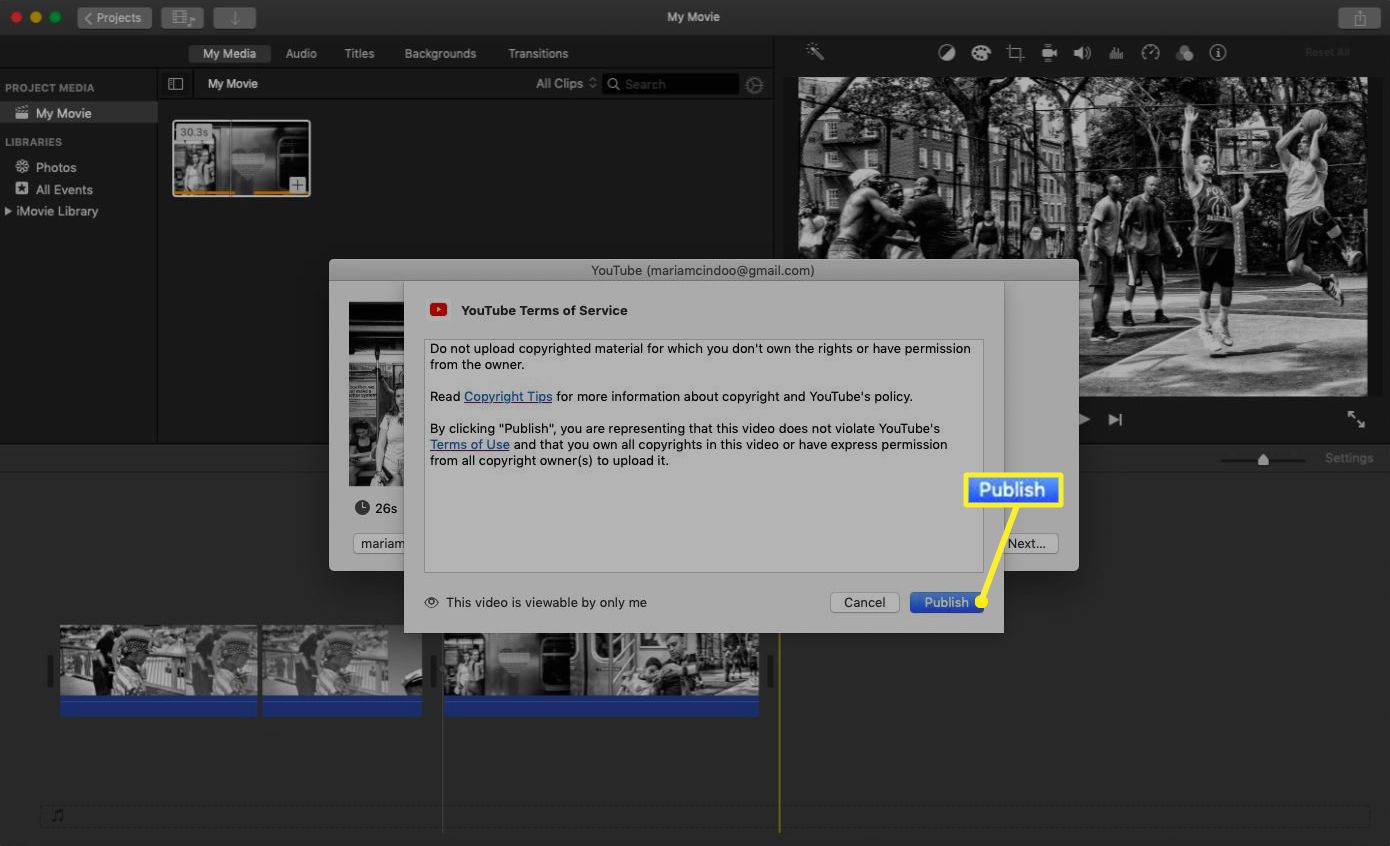Image resolution: width=1390 pixels, height=846 pixels.
Task: Go back to Projects
Action: (115, 18)
